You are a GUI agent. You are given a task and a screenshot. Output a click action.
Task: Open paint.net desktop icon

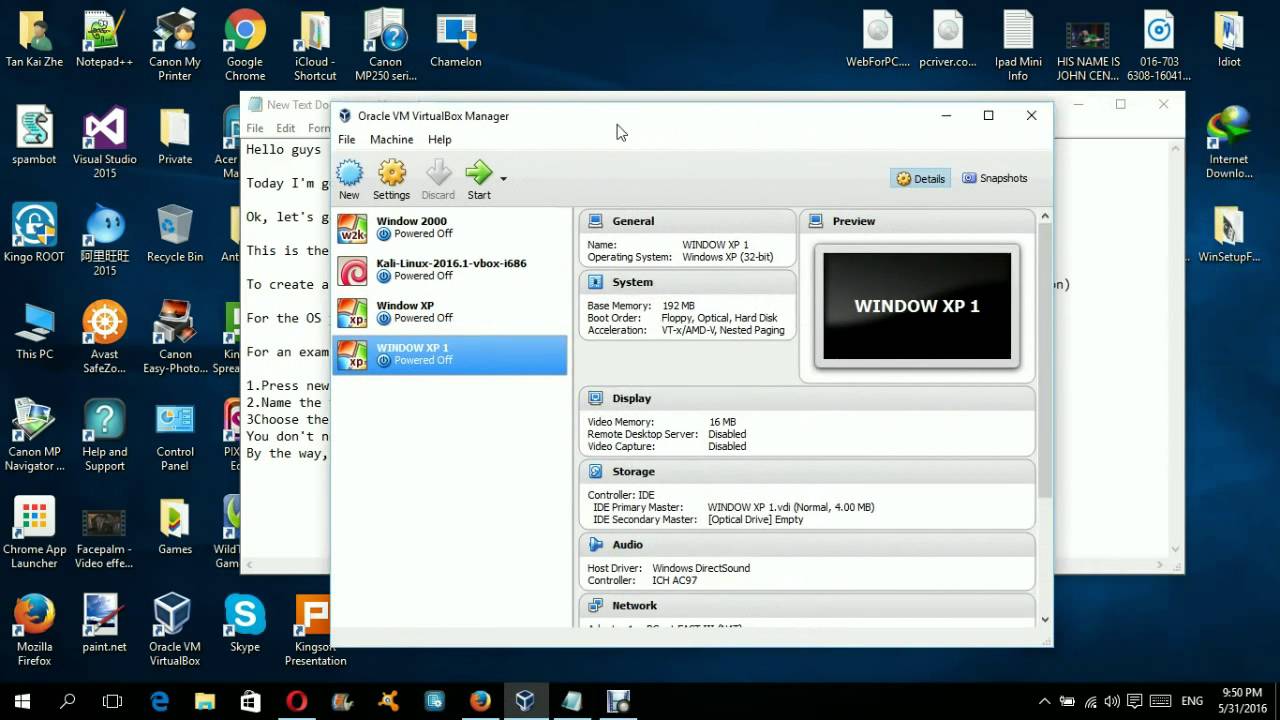tap(104, 623)
